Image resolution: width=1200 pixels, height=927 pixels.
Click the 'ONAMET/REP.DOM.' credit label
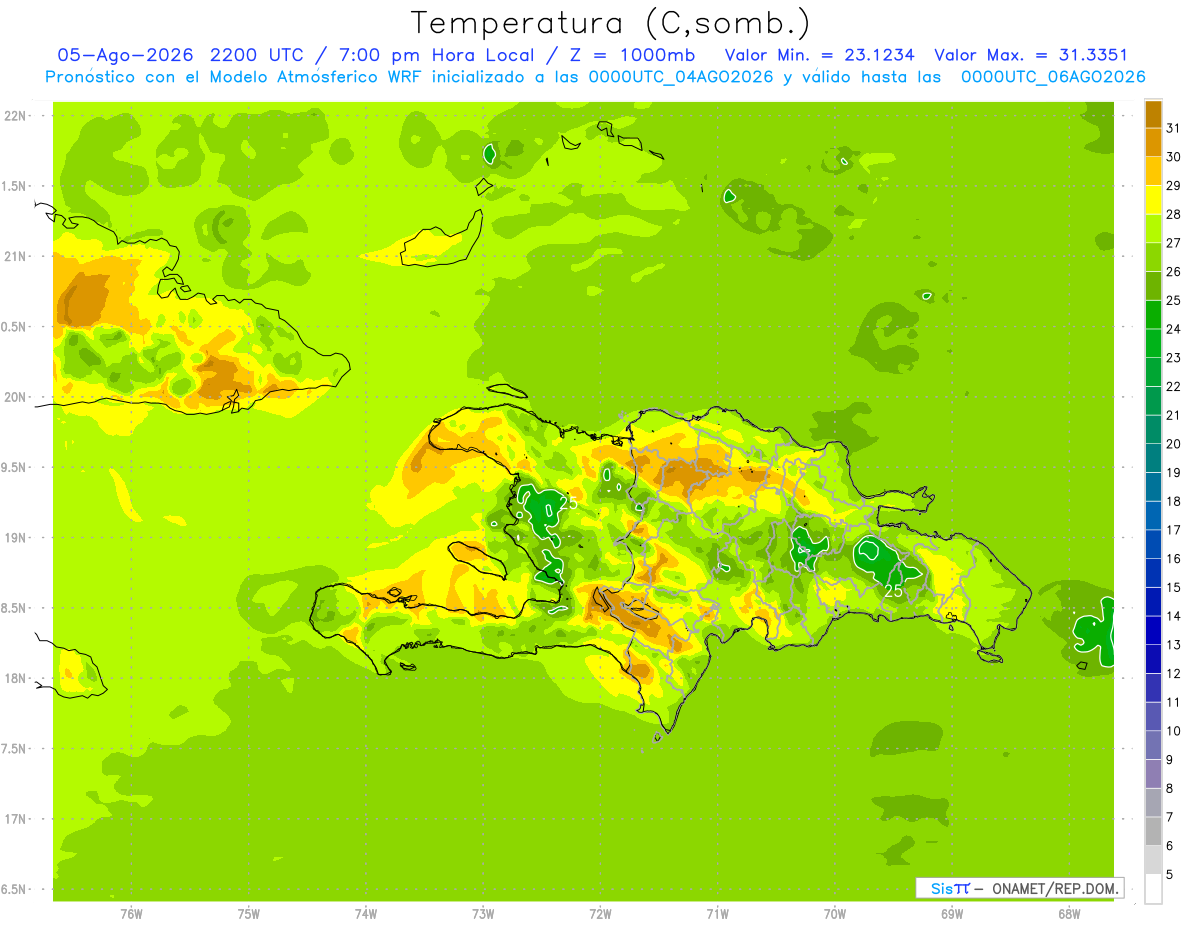coord(1054,888)
